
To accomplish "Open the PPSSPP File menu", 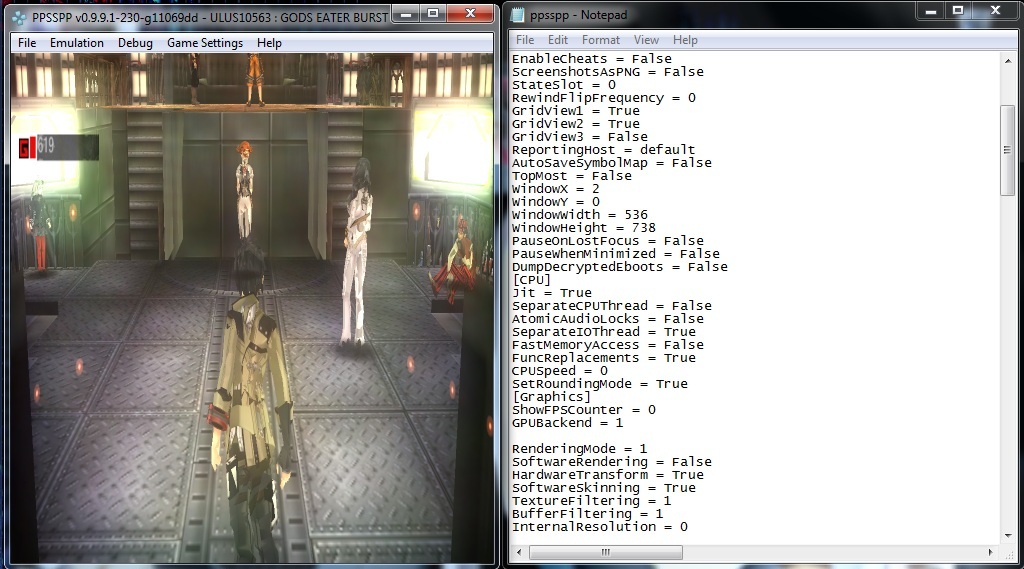I will [27, 43].
